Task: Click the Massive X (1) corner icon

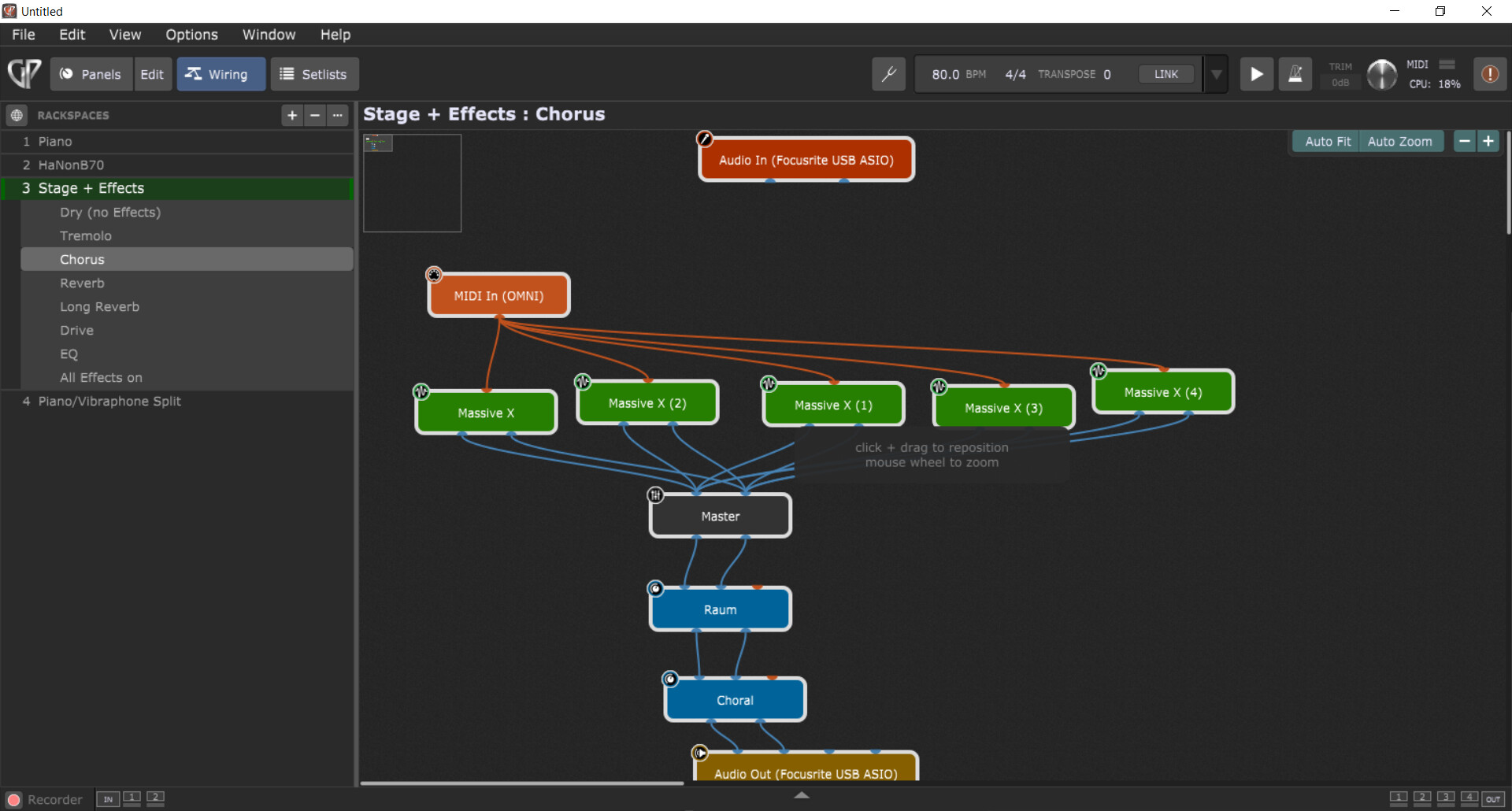Action: 769,383
